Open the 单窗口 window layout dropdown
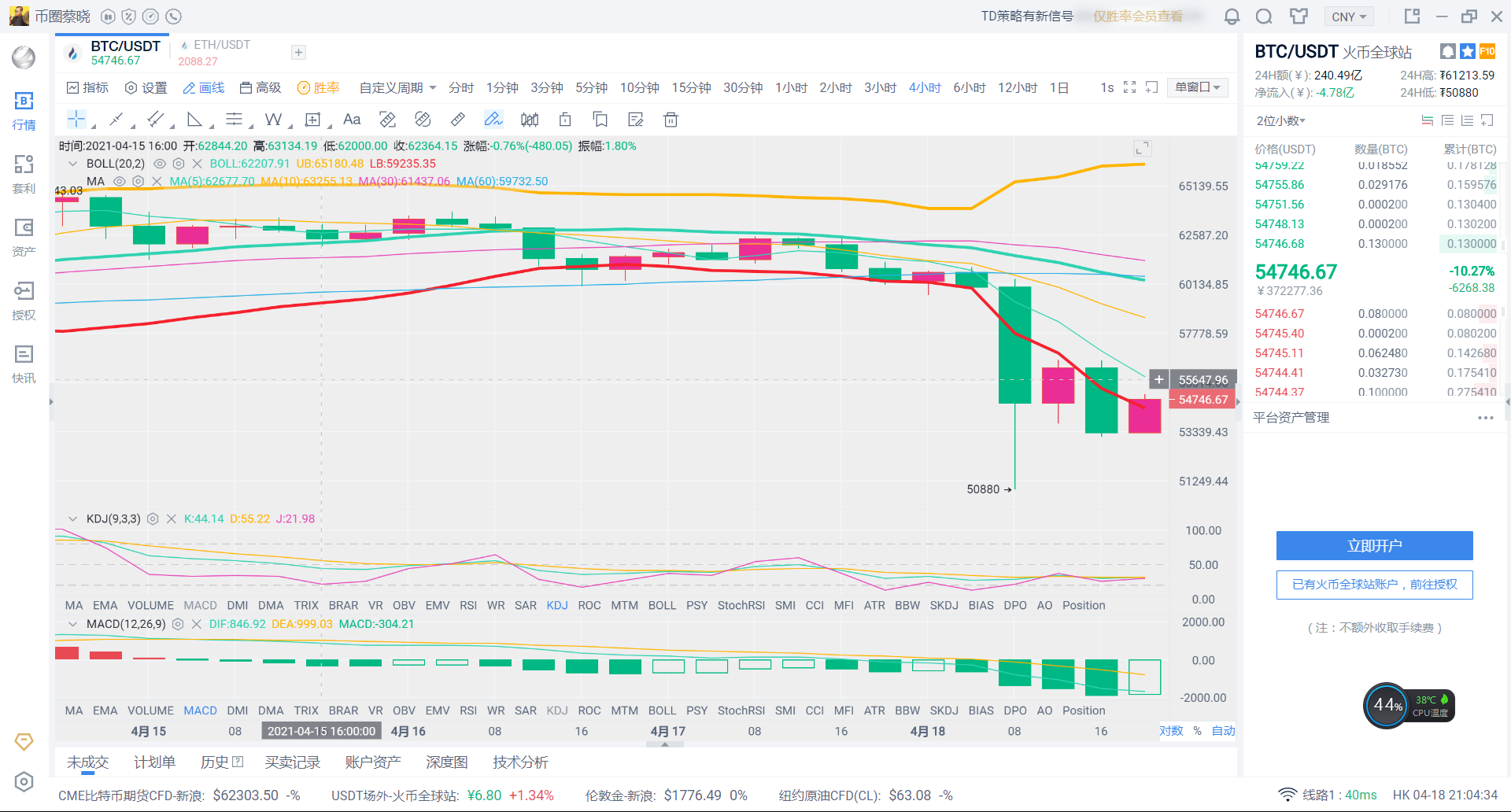 [1197, 87]
